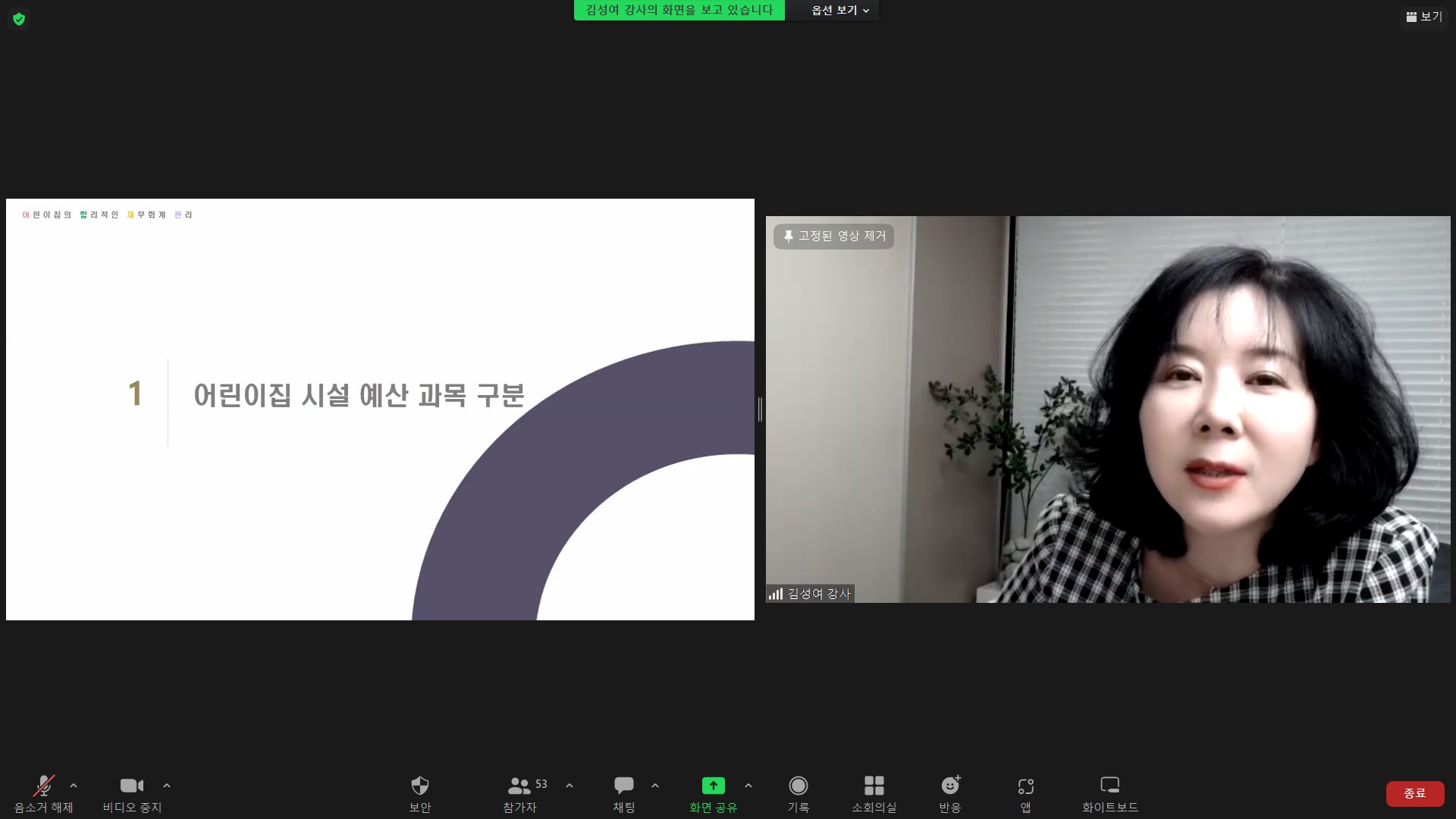Expand audio options arrow beside 음소거 해제
1456x819 pixels.
coord(74,786)
